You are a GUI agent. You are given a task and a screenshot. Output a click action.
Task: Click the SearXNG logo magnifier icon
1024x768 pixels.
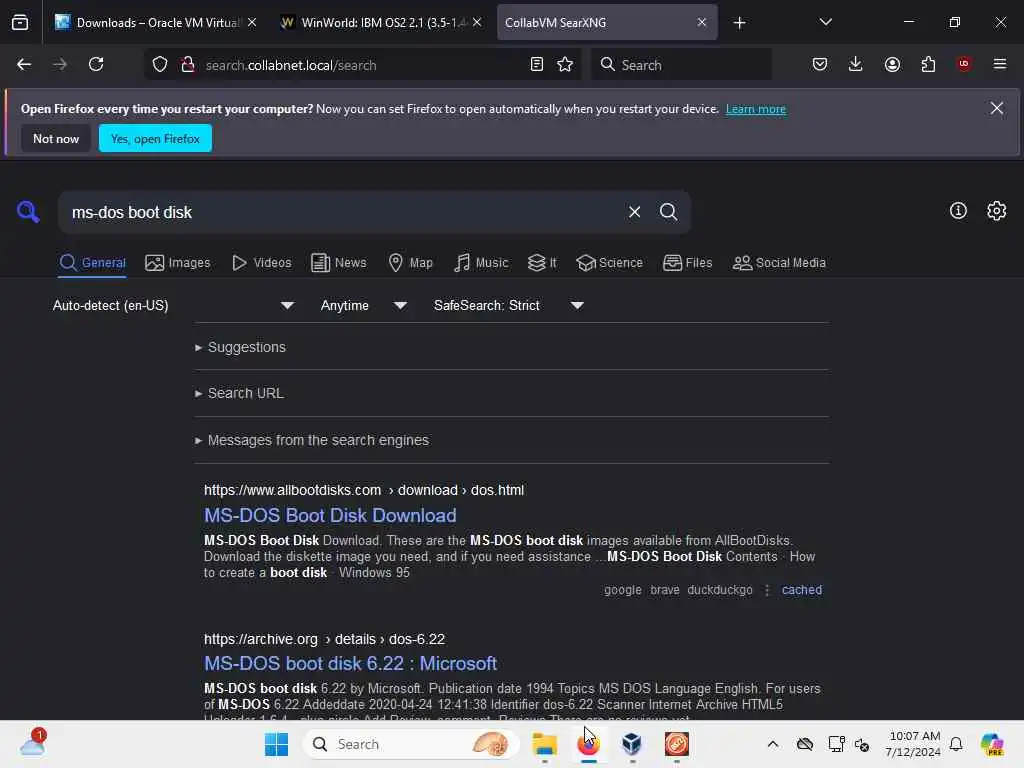(x=28, y=212)
